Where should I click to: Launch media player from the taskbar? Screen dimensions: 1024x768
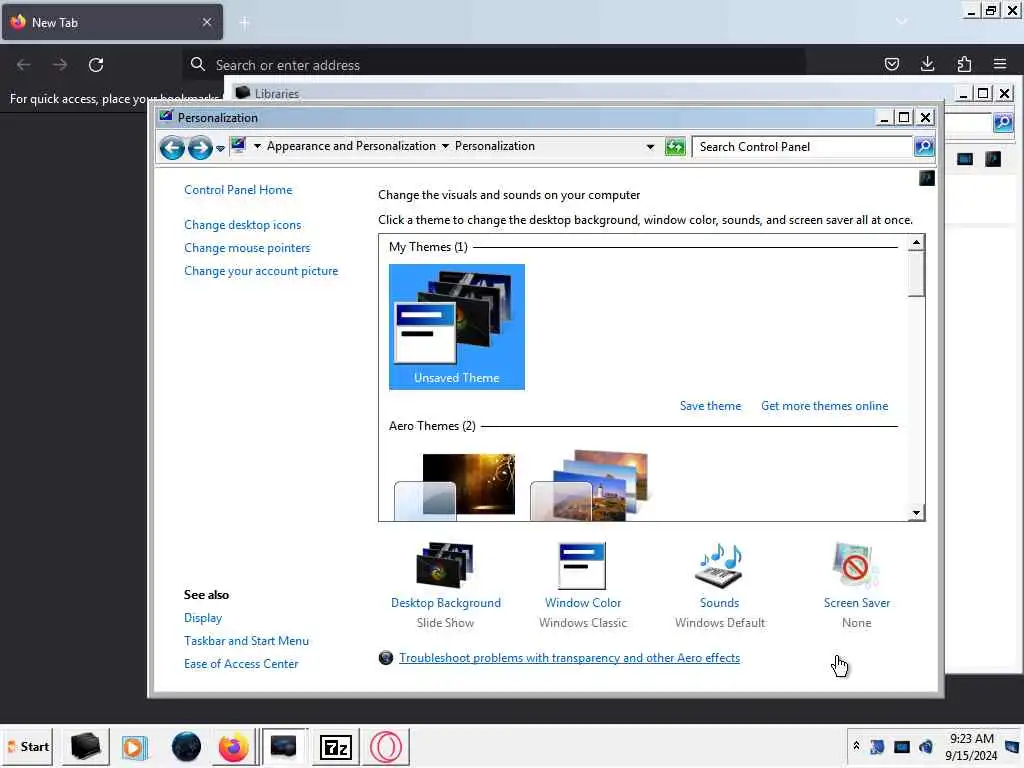tap(135, 747)
